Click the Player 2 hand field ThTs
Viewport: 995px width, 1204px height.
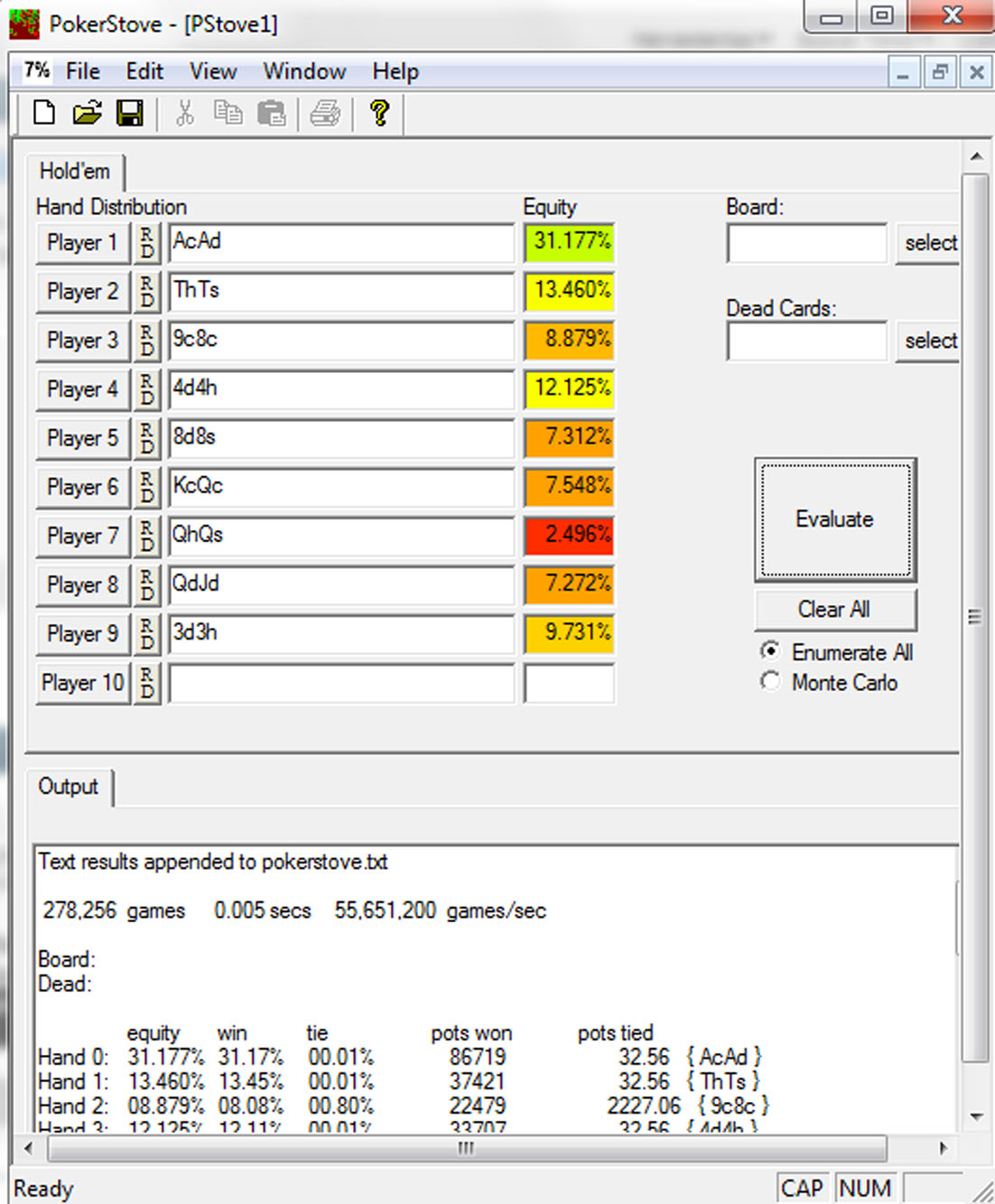click(341, 292)
